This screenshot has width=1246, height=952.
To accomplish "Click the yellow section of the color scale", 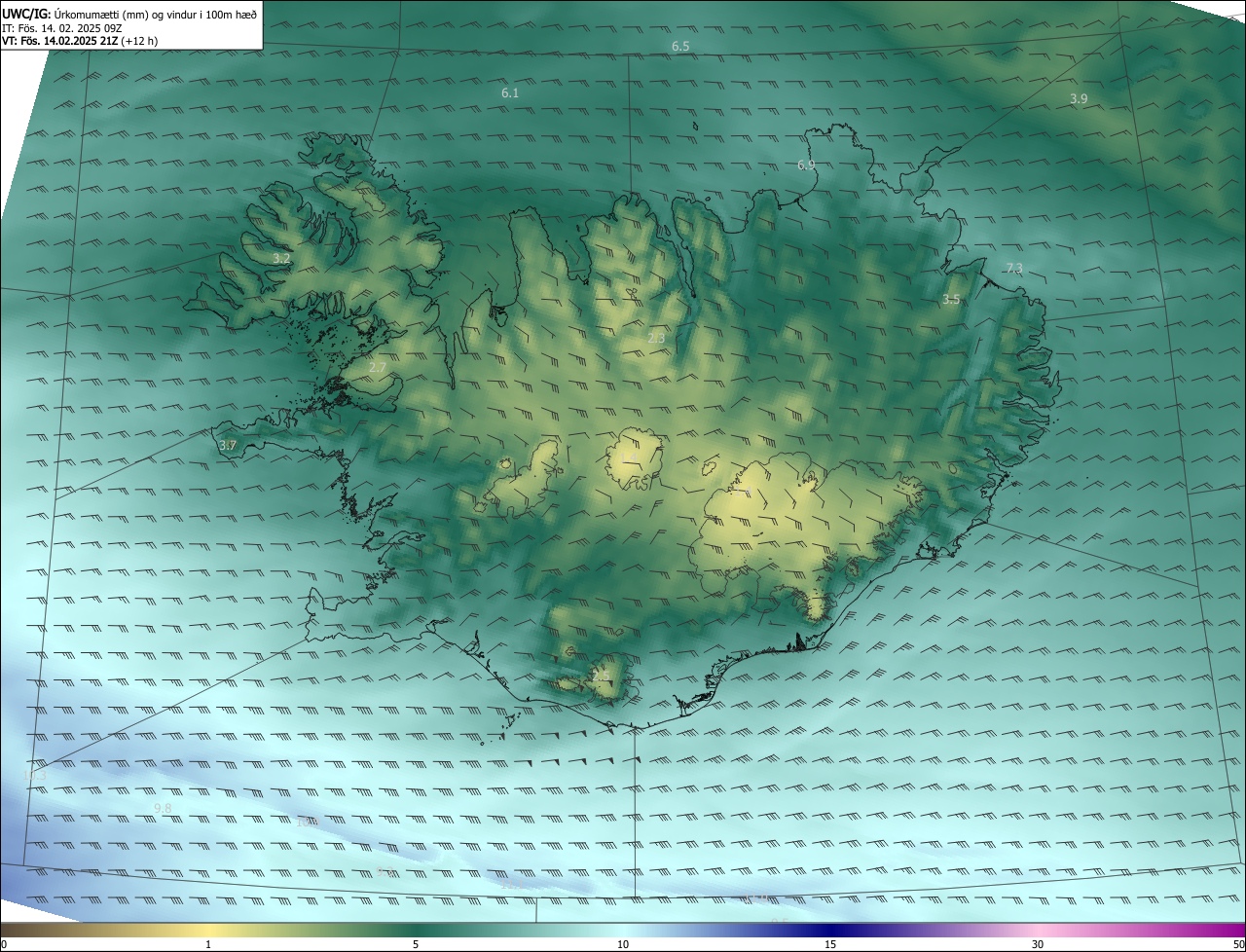I will (208, 930).
